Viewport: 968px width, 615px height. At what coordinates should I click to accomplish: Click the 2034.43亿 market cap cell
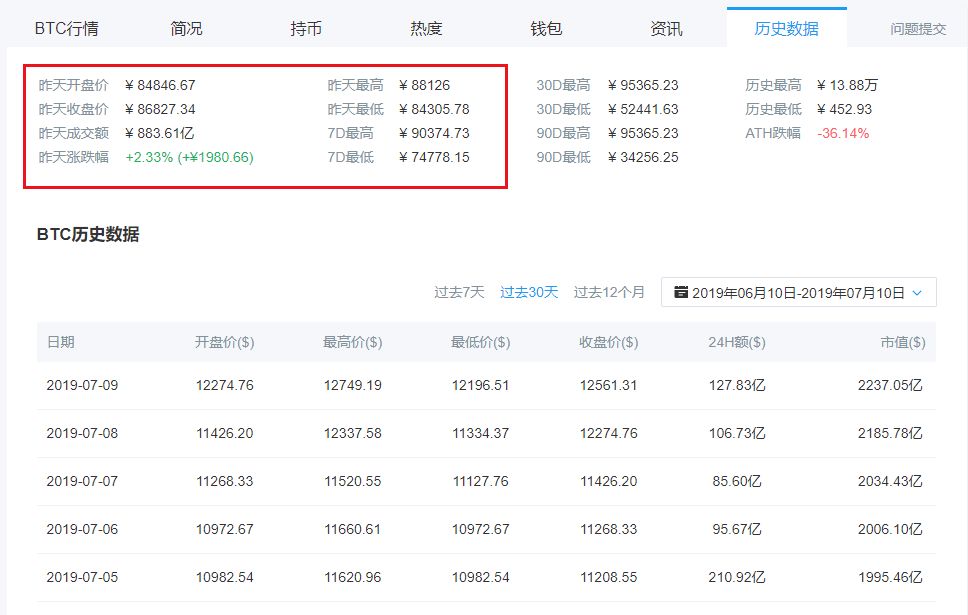click(890, 482)
